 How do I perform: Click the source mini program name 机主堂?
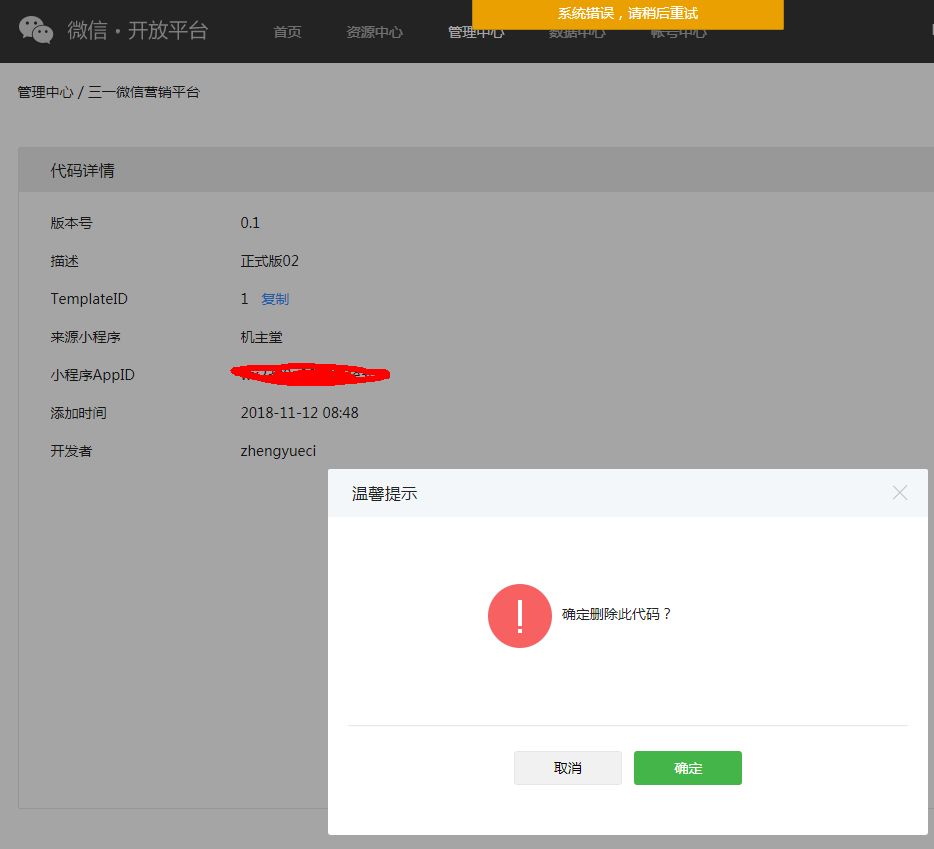point(261,337)
